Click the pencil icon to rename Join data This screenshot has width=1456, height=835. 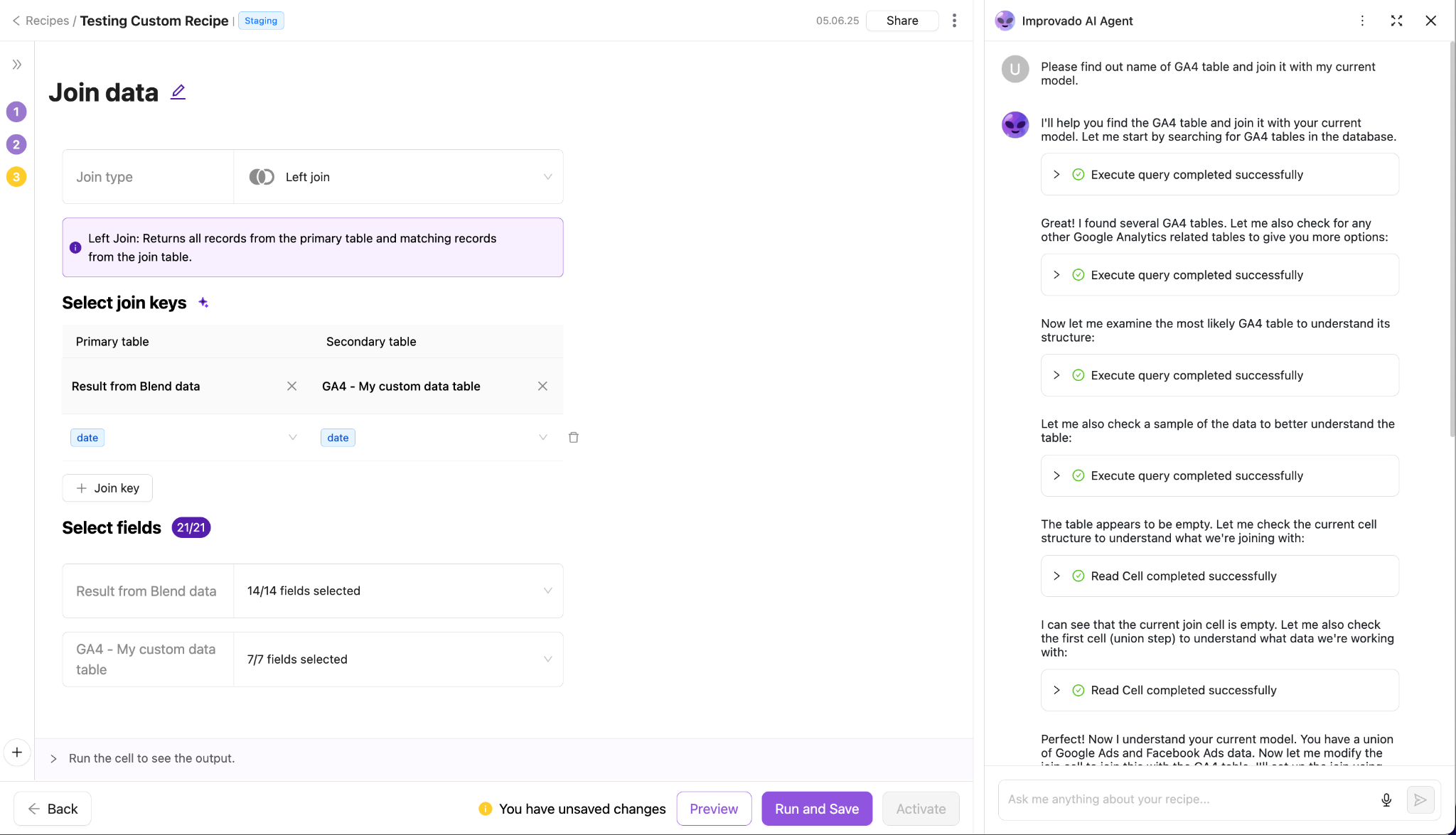pyautogui.click(x=178, y=91)
